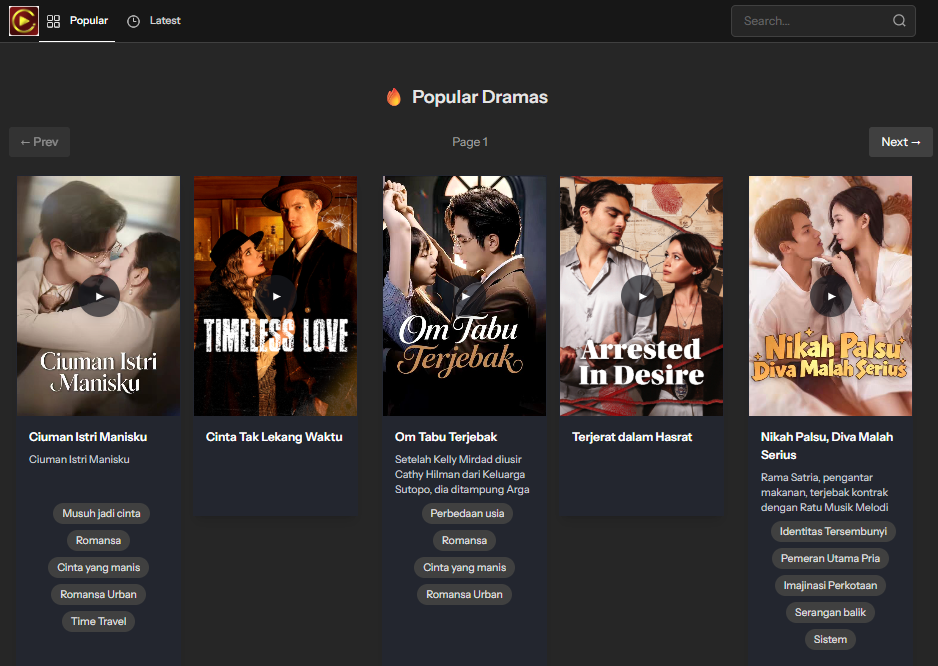Hit play on the Nikah Palsu poster

point(830,296)
